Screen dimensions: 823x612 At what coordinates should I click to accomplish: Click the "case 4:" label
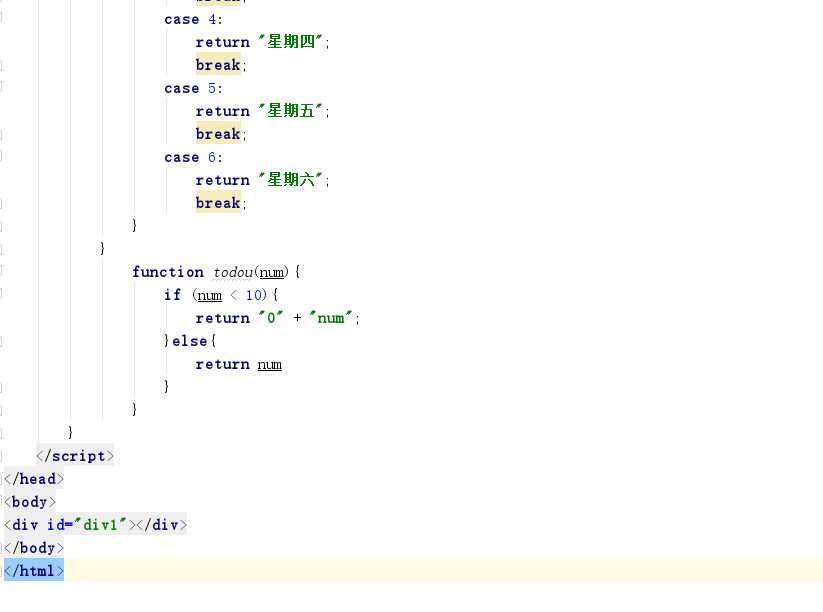[193, 20]
